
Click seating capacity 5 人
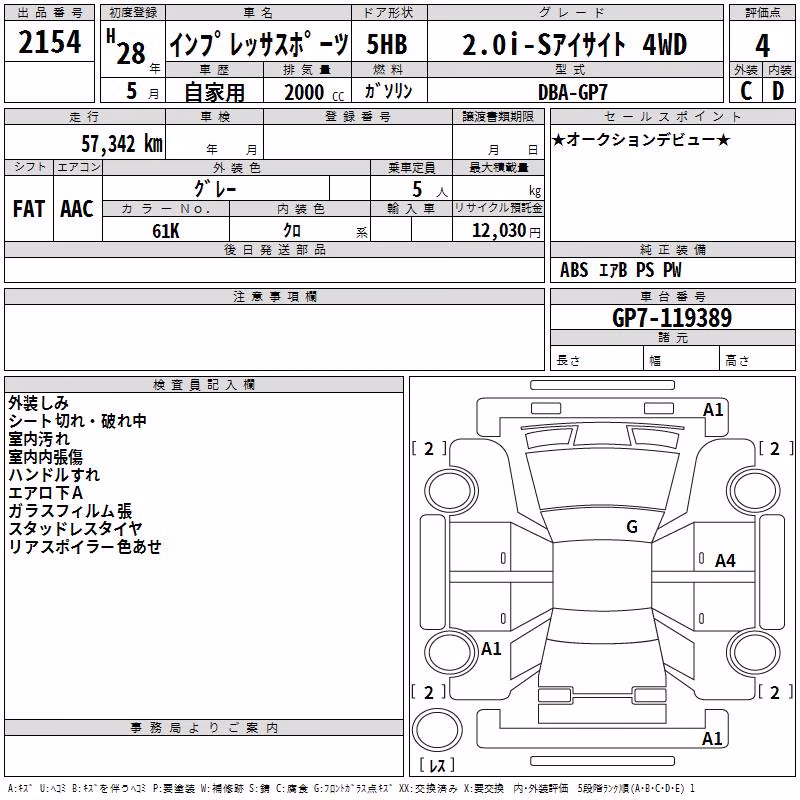click(430, 190)
